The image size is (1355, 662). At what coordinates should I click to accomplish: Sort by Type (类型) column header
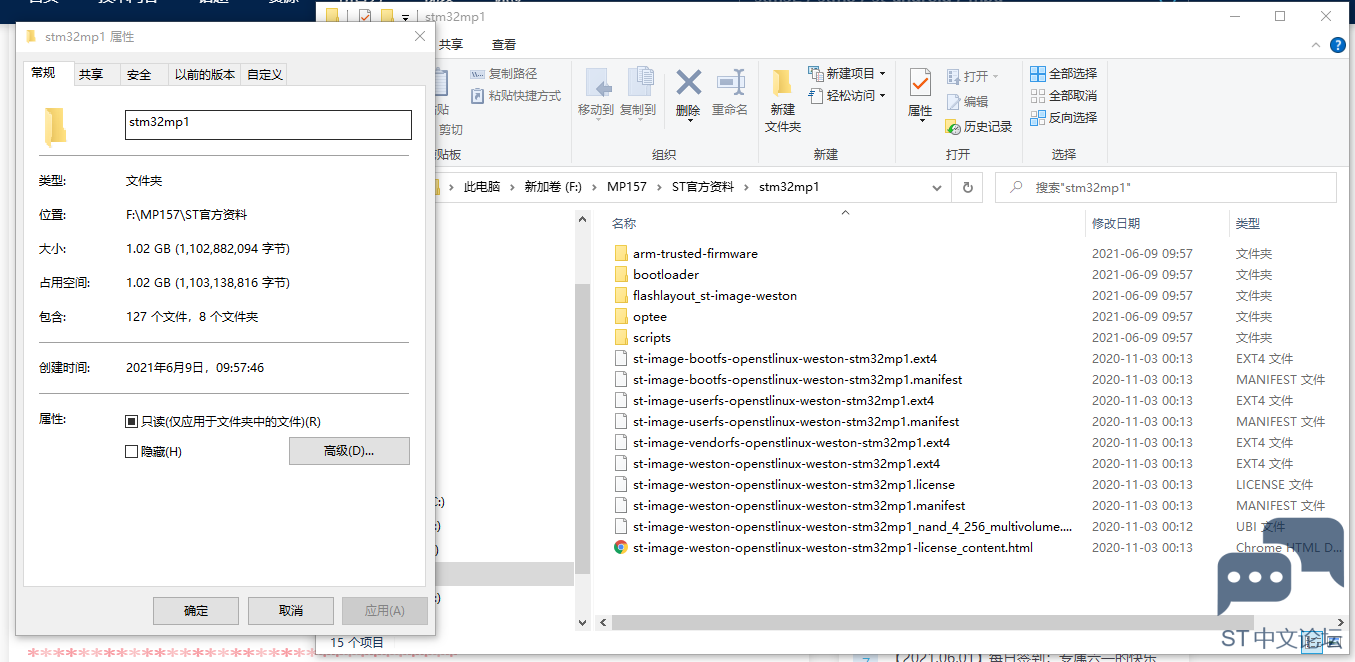click(x=1248, y=224)
